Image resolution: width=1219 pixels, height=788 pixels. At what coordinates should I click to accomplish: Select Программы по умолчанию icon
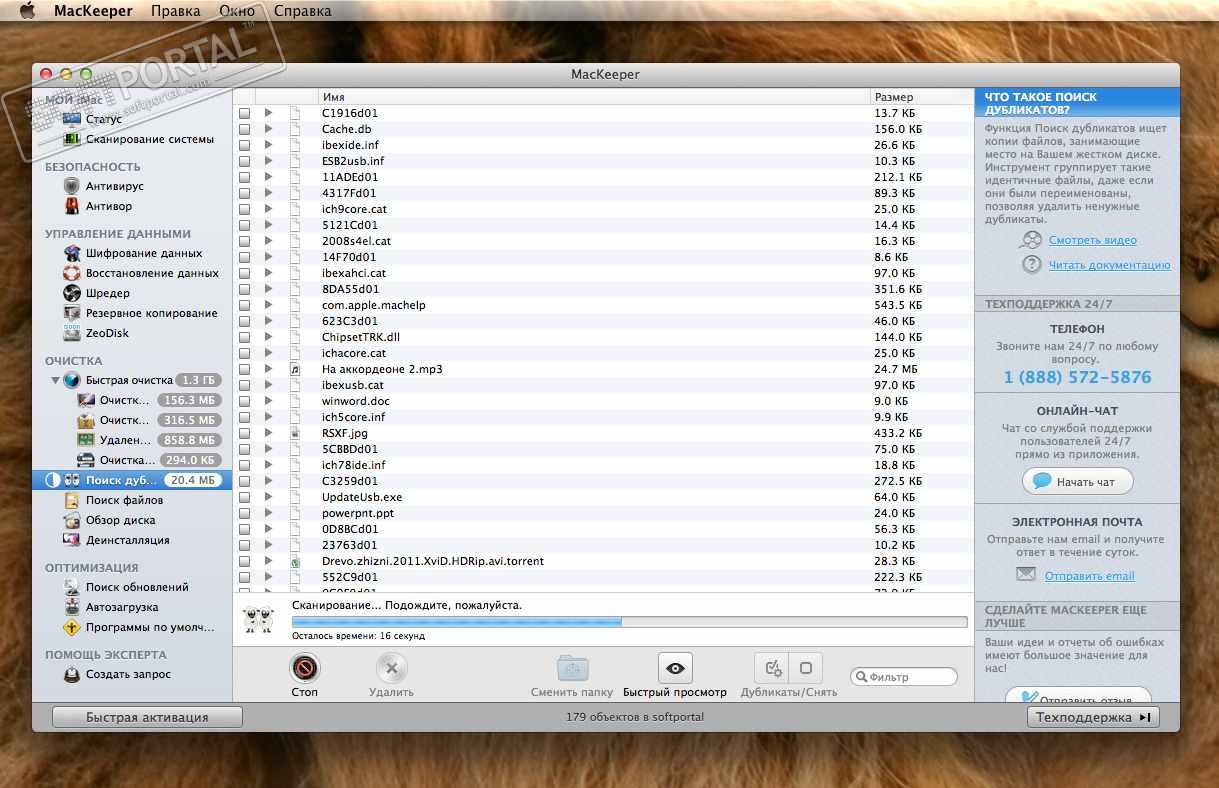[x=72, y=627]
